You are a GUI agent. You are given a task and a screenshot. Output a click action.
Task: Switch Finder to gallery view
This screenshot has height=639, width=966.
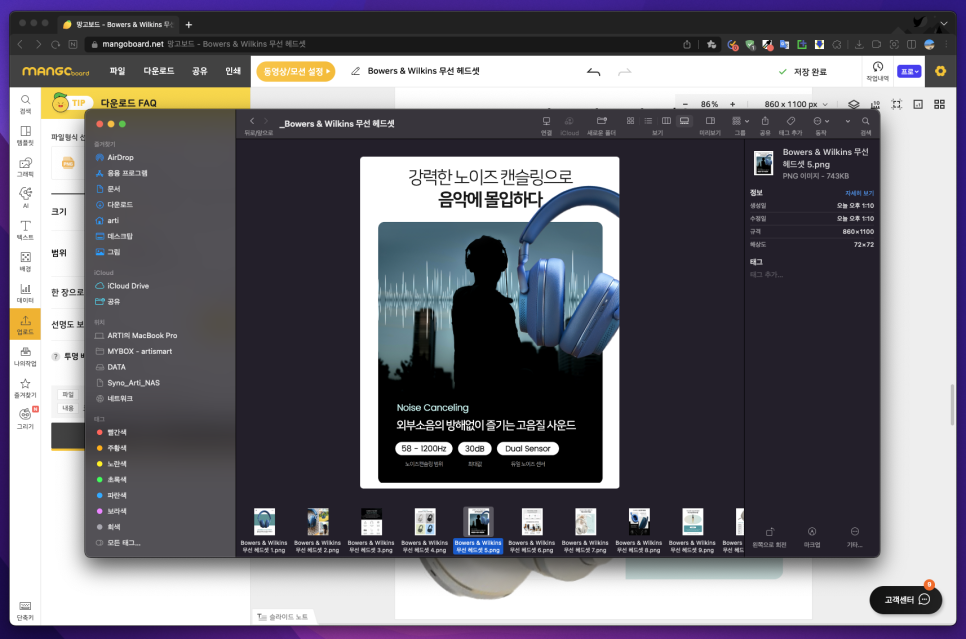pos(684,121)
